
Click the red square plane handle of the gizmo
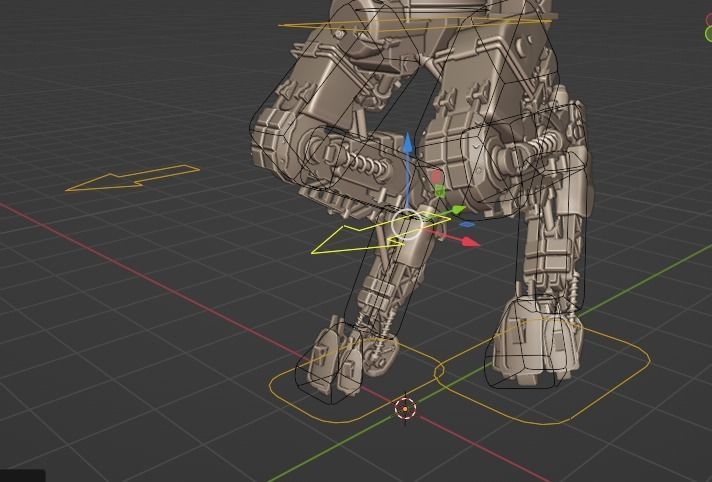tap(437, 176)
